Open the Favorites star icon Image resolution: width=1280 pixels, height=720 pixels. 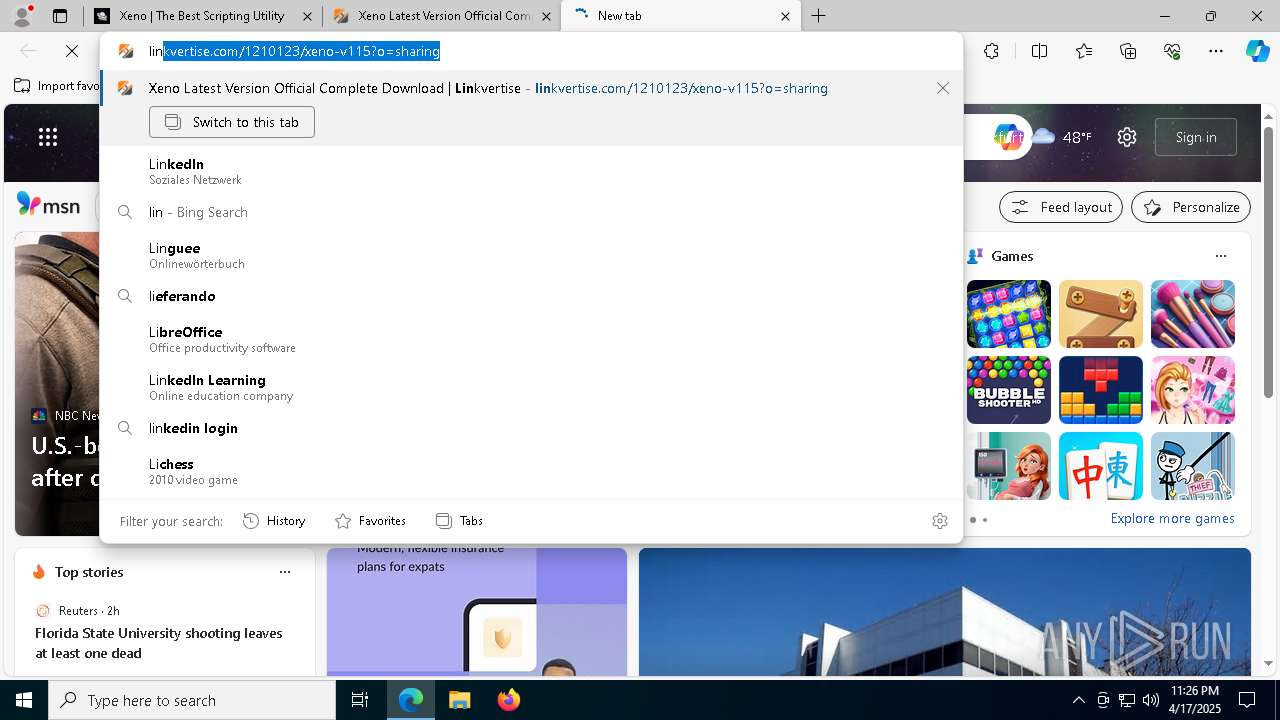[x=1084, y=51]
